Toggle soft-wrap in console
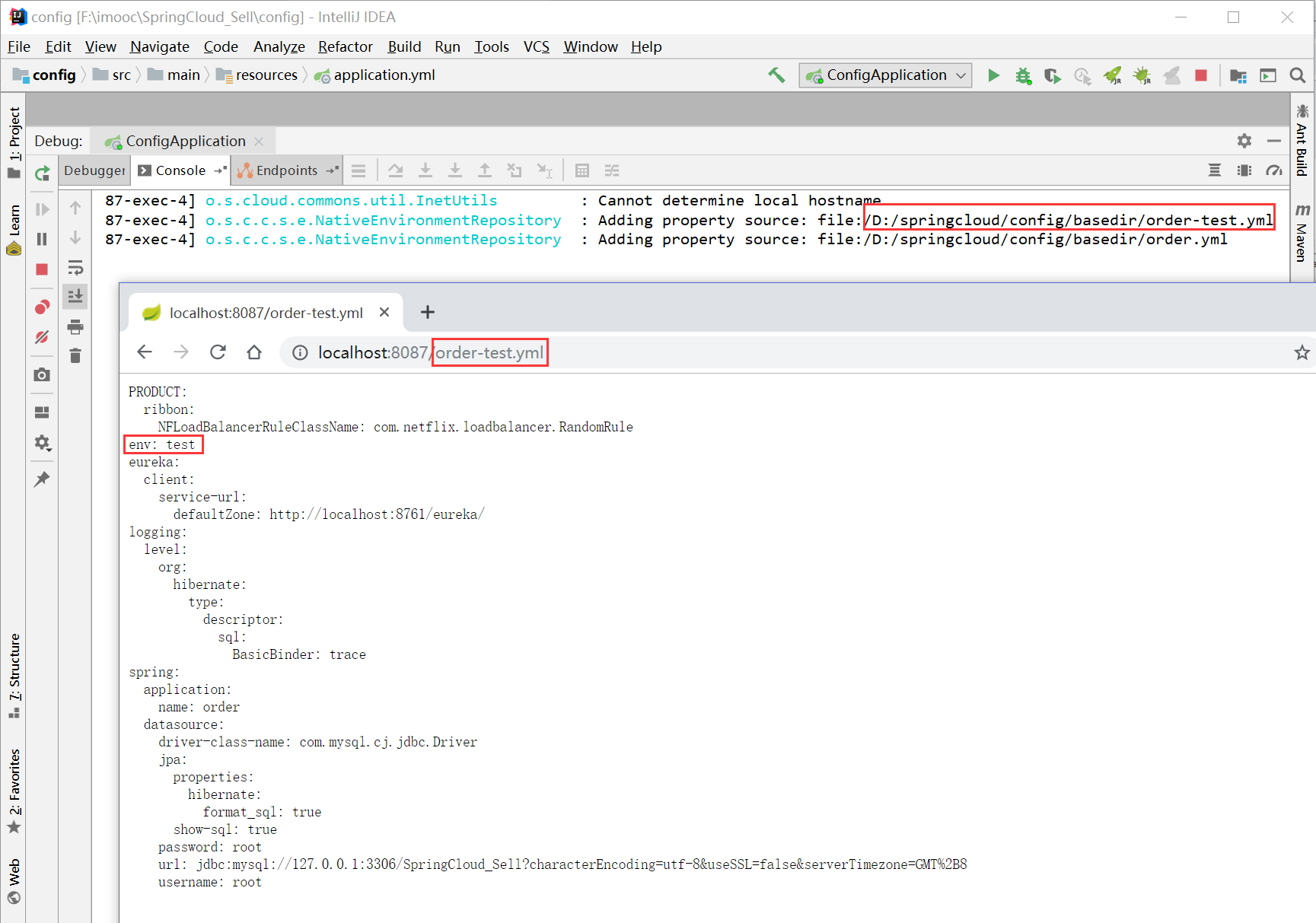This screenshot has height=923, width=1316. tap(75, 267)
